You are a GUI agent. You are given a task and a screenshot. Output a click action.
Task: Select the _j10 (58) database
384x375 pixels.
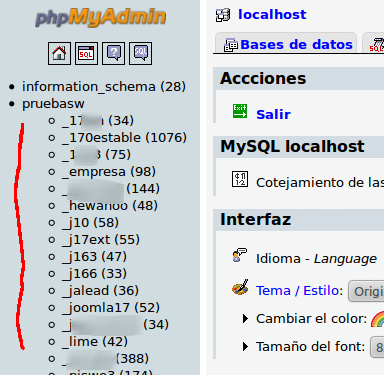pos(90,223)
